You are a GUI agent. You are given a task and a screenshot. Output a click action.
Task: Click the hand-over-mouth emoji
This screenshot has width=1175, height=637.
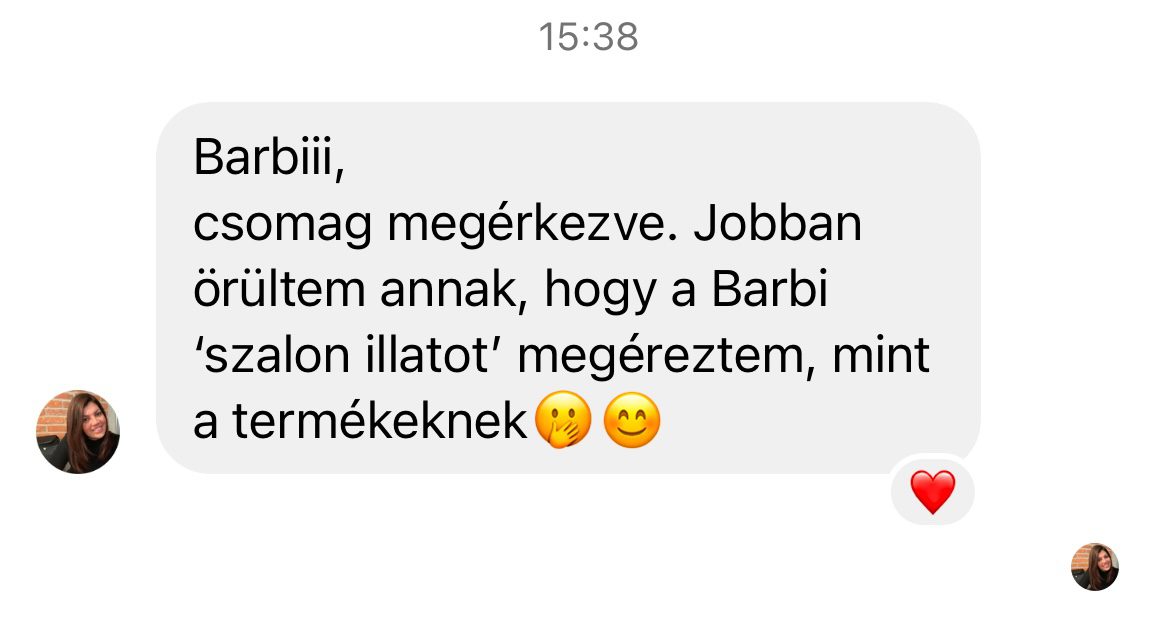coord(563,420)
